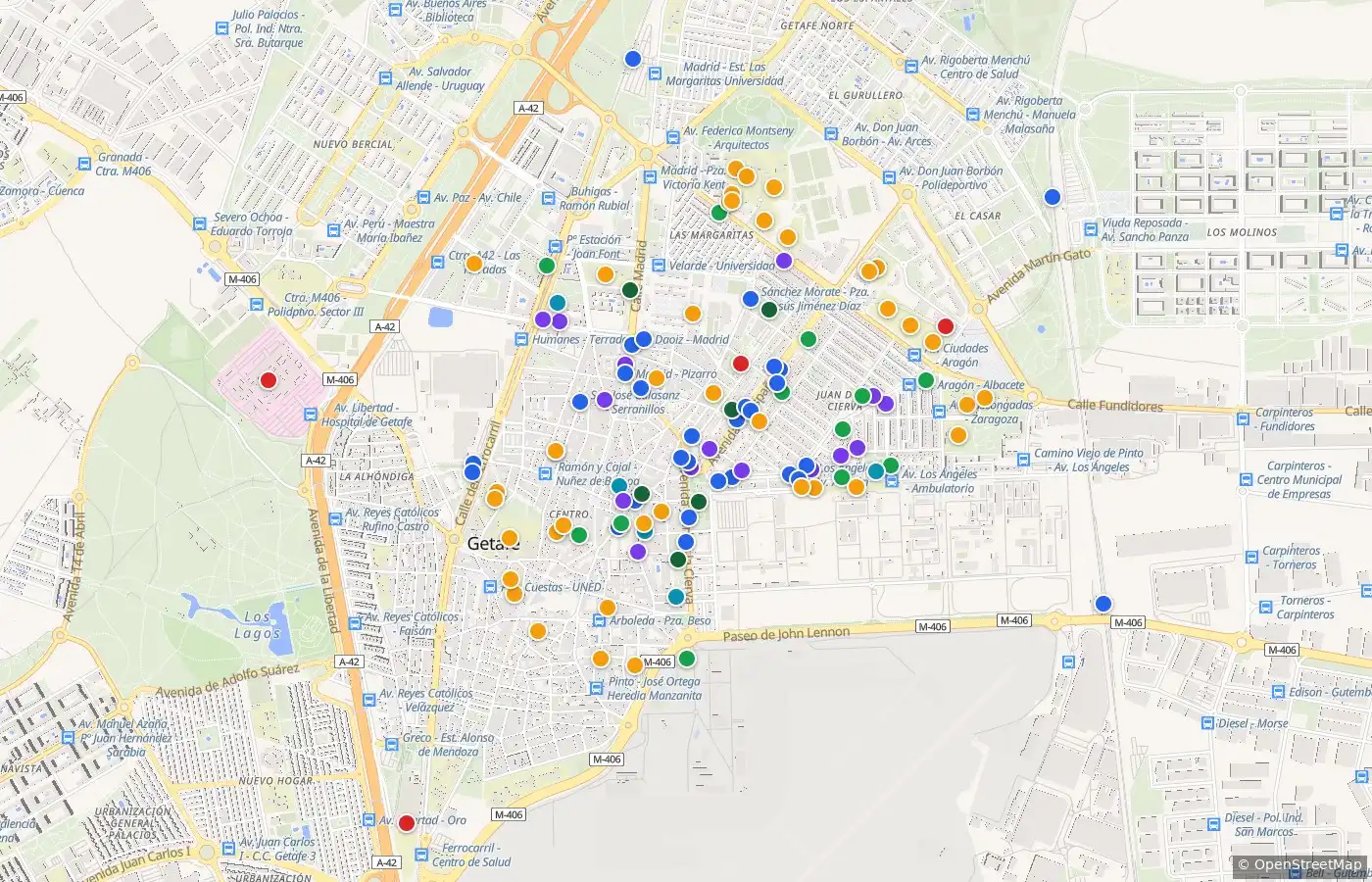Click the Carpinteros - Fundidores bus stop icon
Viewport: 1372px width, 882px height.
1245,419
